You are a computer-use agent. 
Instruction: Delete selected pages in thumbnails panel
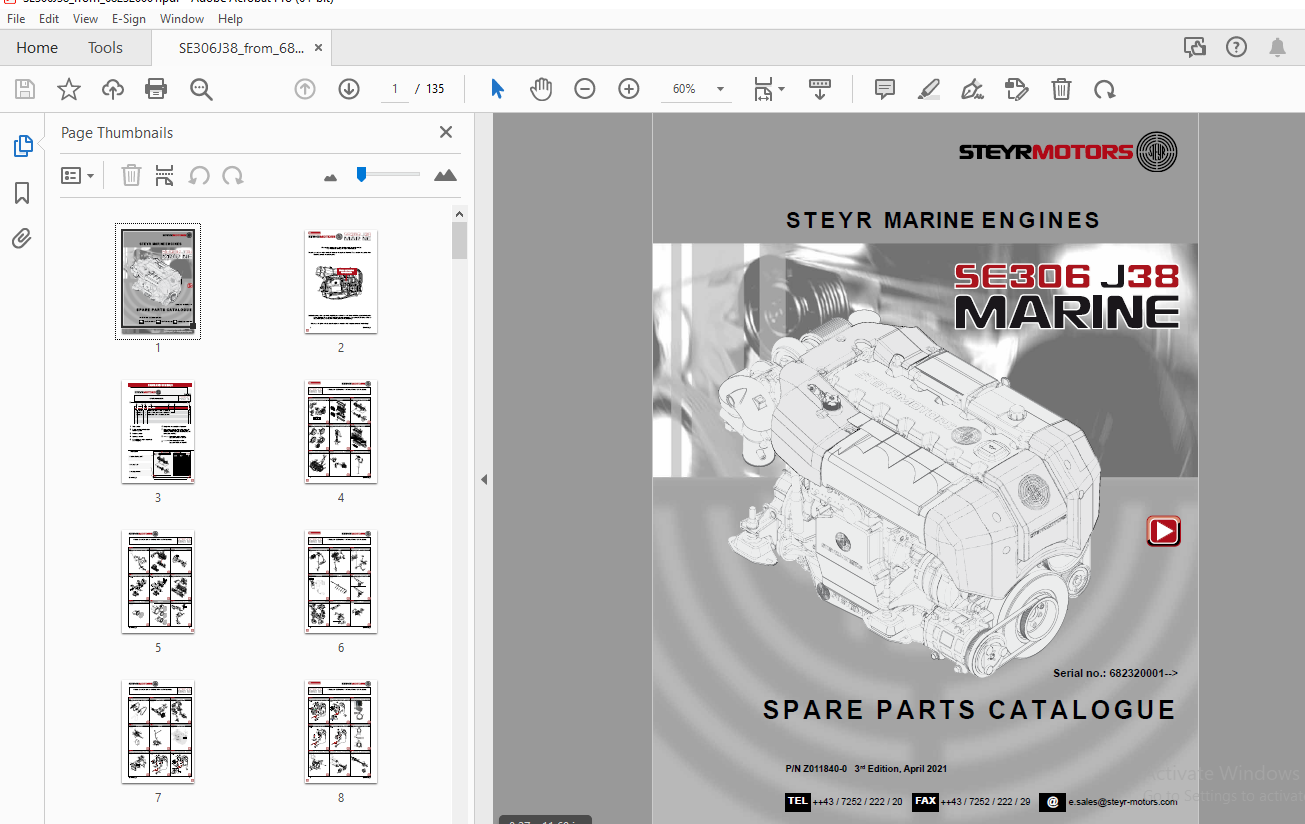pos(131,176)
